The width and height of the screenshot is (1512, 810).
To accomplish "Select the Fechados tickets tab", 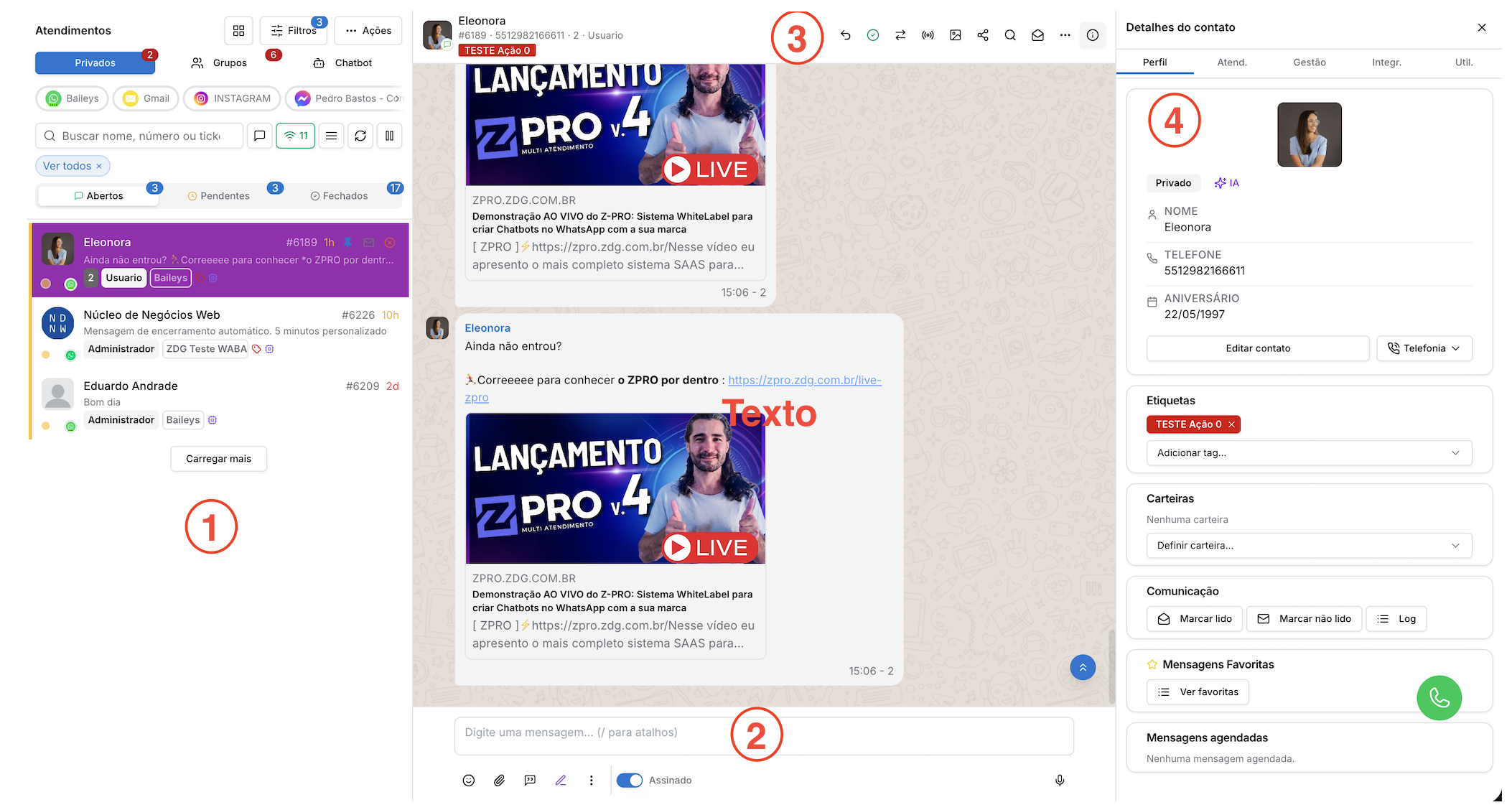I will coord(340,196).
